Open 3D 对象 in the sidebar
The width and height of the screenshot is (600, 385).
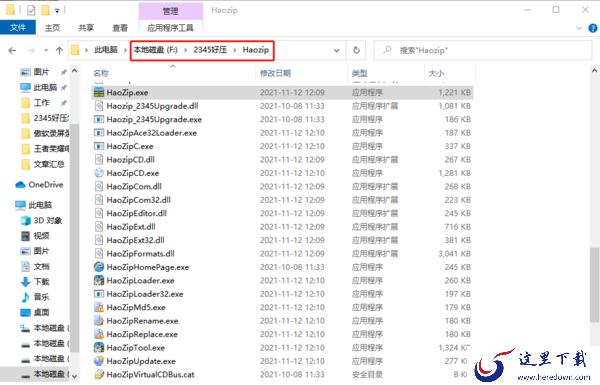(x=41, y=220)
